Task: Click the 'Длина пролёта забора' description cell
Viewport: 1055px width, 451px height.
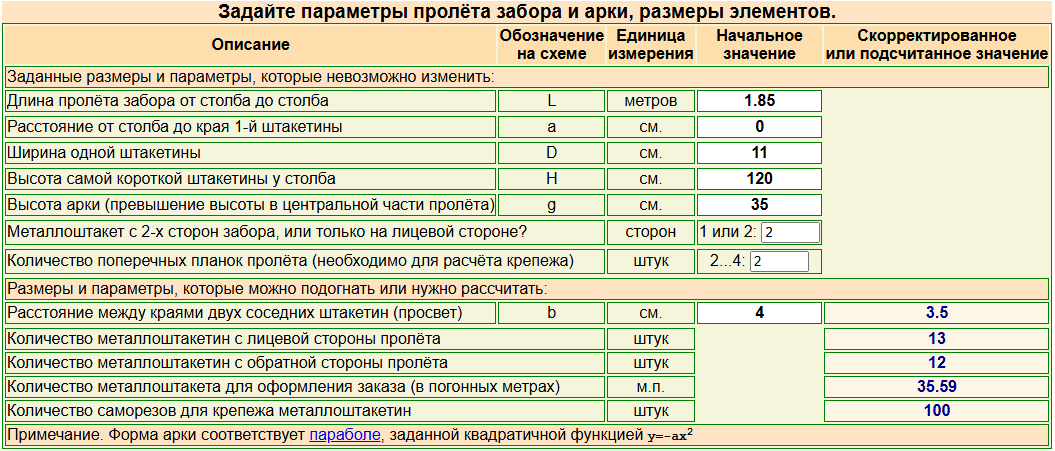Action: click(250, 101)
